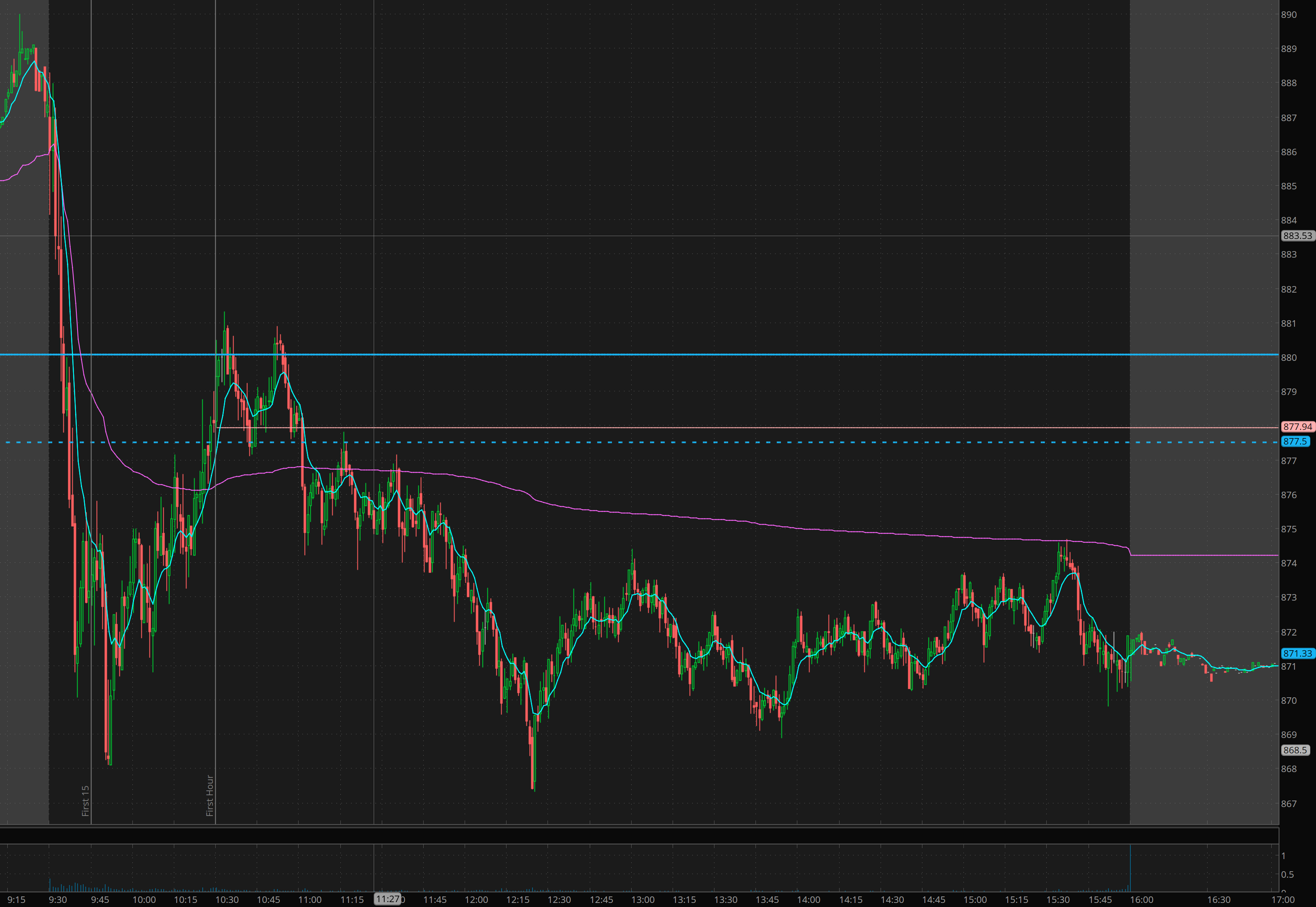Click the 12:15 time axis label

click(x=517, y=900)
